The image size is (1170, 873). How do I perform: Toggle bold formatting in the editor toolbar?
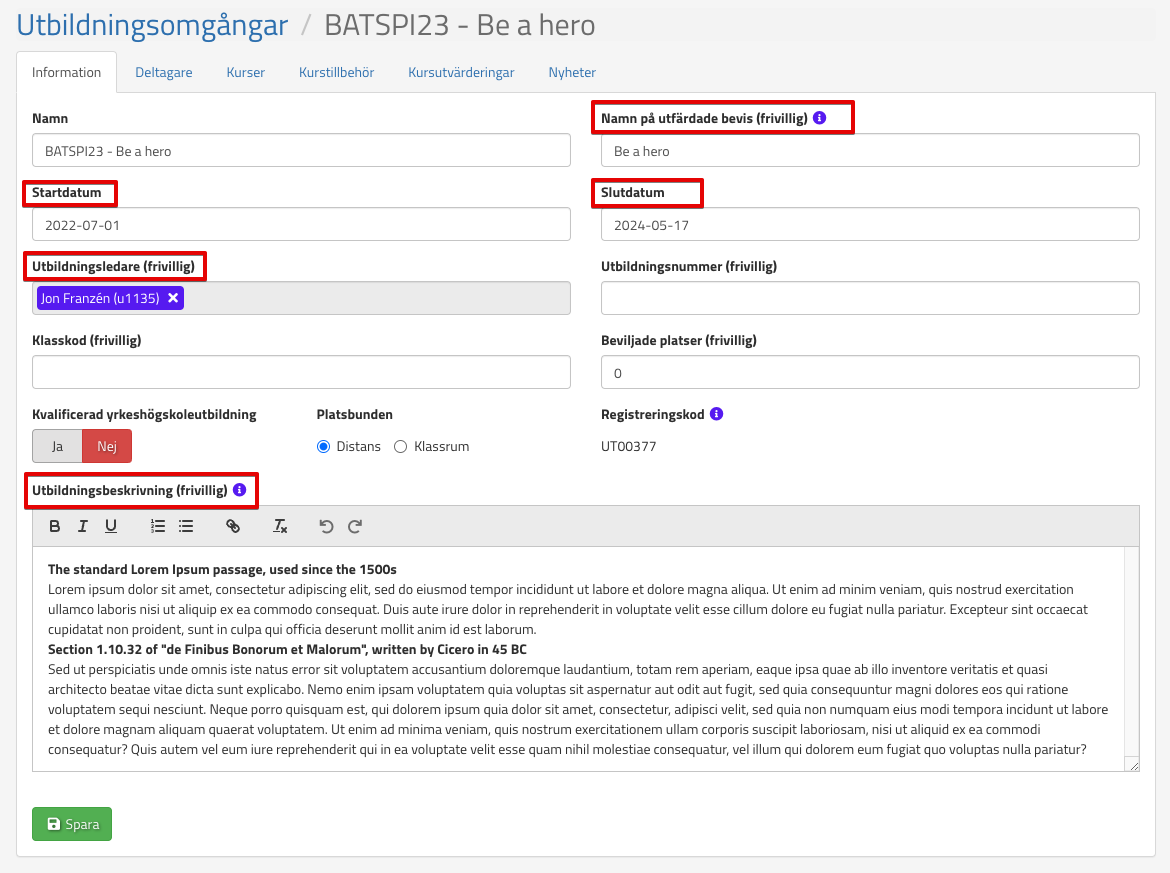pyautogui.click(x=55, y=526)
